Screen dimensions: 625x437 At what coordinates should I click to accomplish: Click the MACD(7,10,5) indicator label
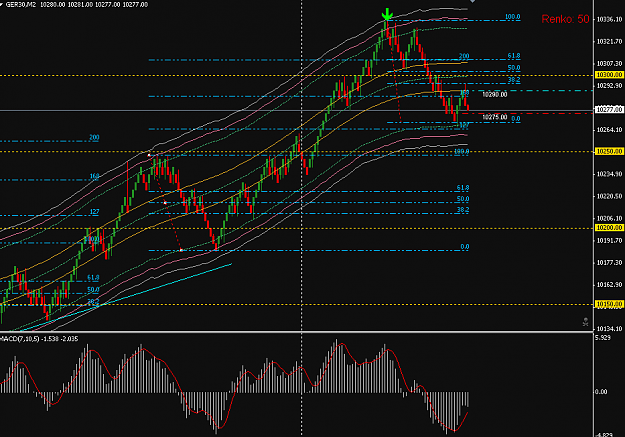pos(20,339)
